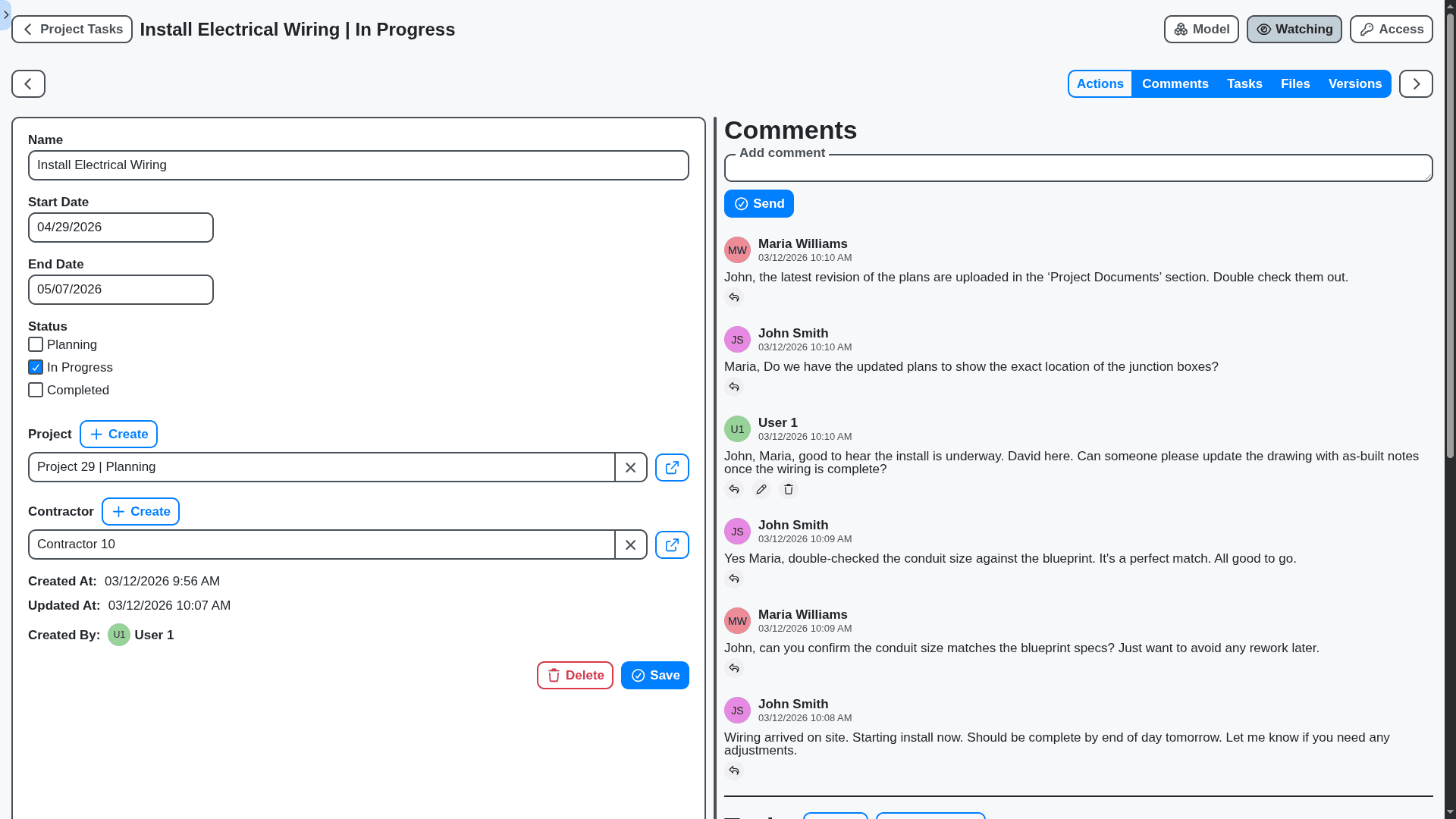Expand more tabs using right chevron

pyautogui.click(x=1417, y=83)
